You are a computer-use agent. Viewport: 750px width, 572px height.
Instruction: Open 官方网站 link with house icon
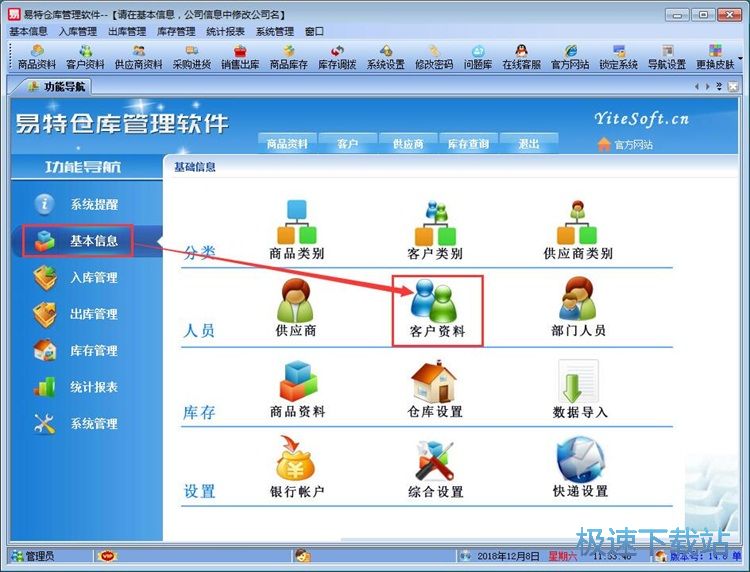pos(625,144)
